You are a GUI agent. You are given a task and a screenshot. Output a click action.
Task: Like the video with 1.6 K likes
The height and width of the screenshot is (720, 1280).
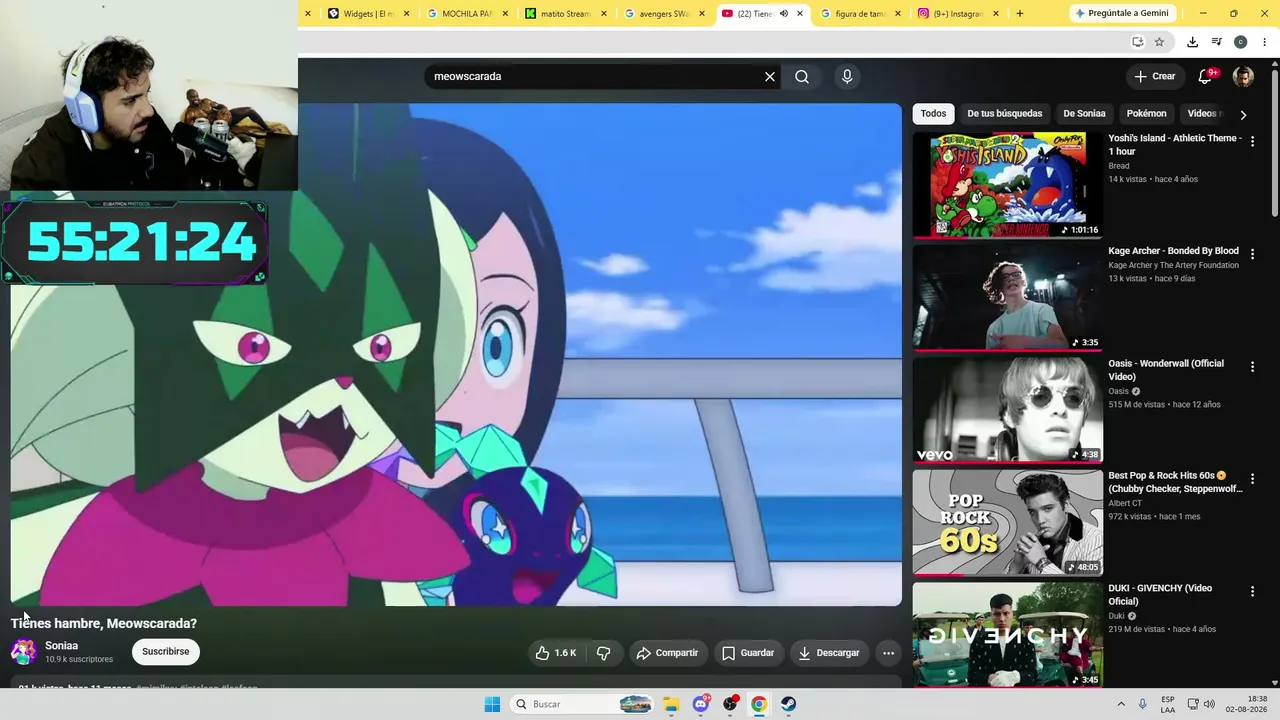click(x=556, y=653)
